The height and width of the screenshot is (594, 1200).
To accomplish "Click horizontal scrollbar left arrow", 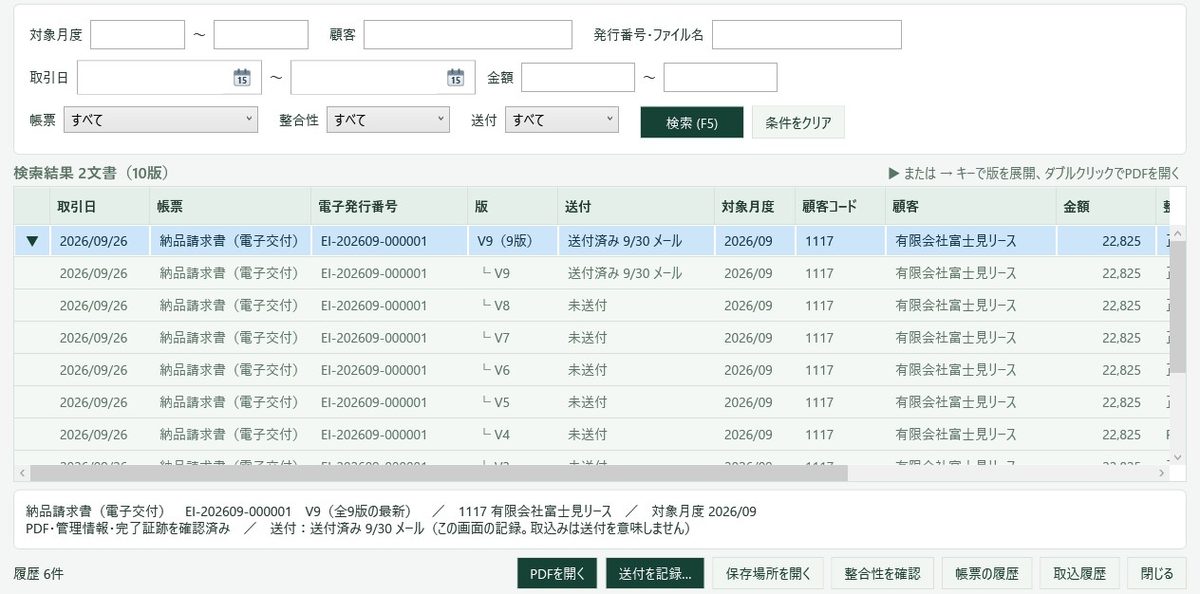I will [22, 473].
